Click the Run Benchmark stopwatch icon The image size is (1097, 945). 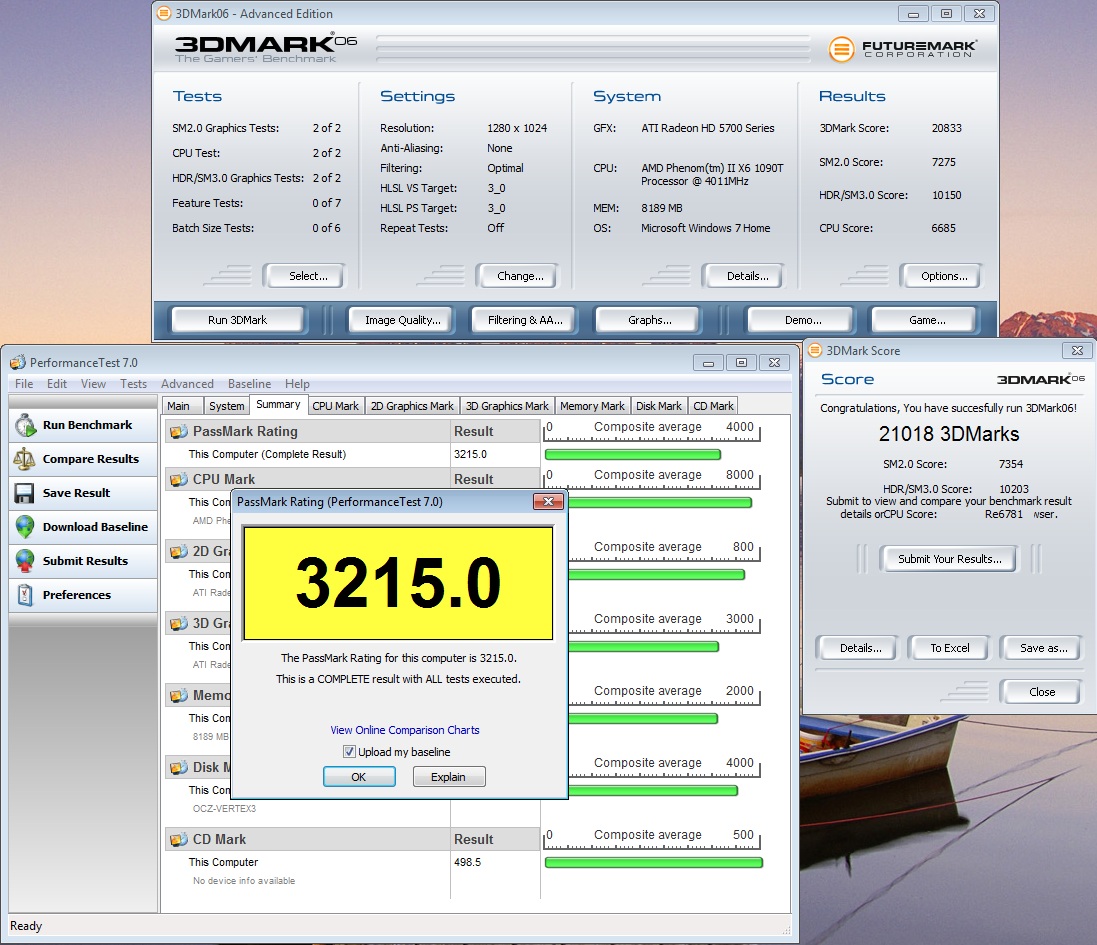coord(25,425)
